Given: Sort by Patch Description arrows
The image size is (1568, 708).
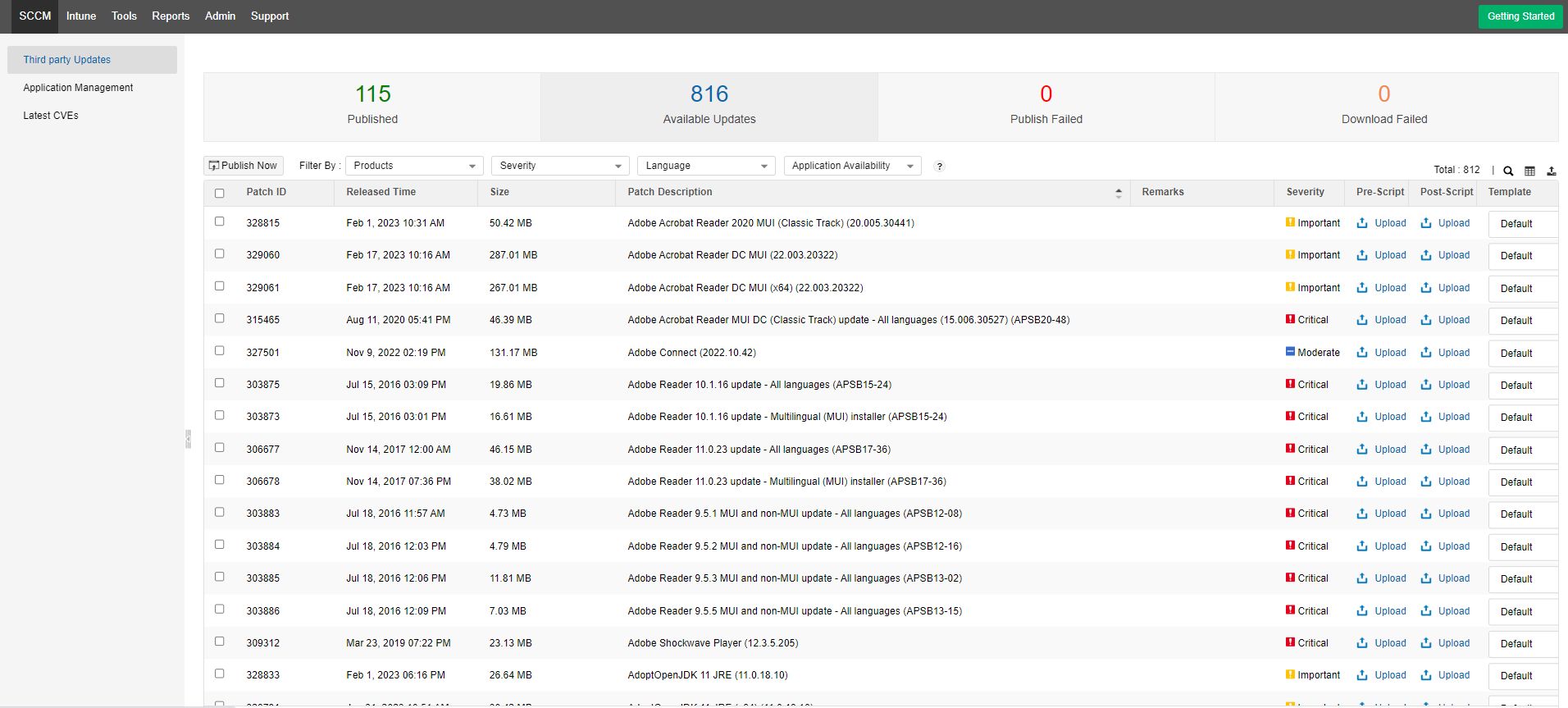Looking at the screenshot, I should [x=1118, y=193].
